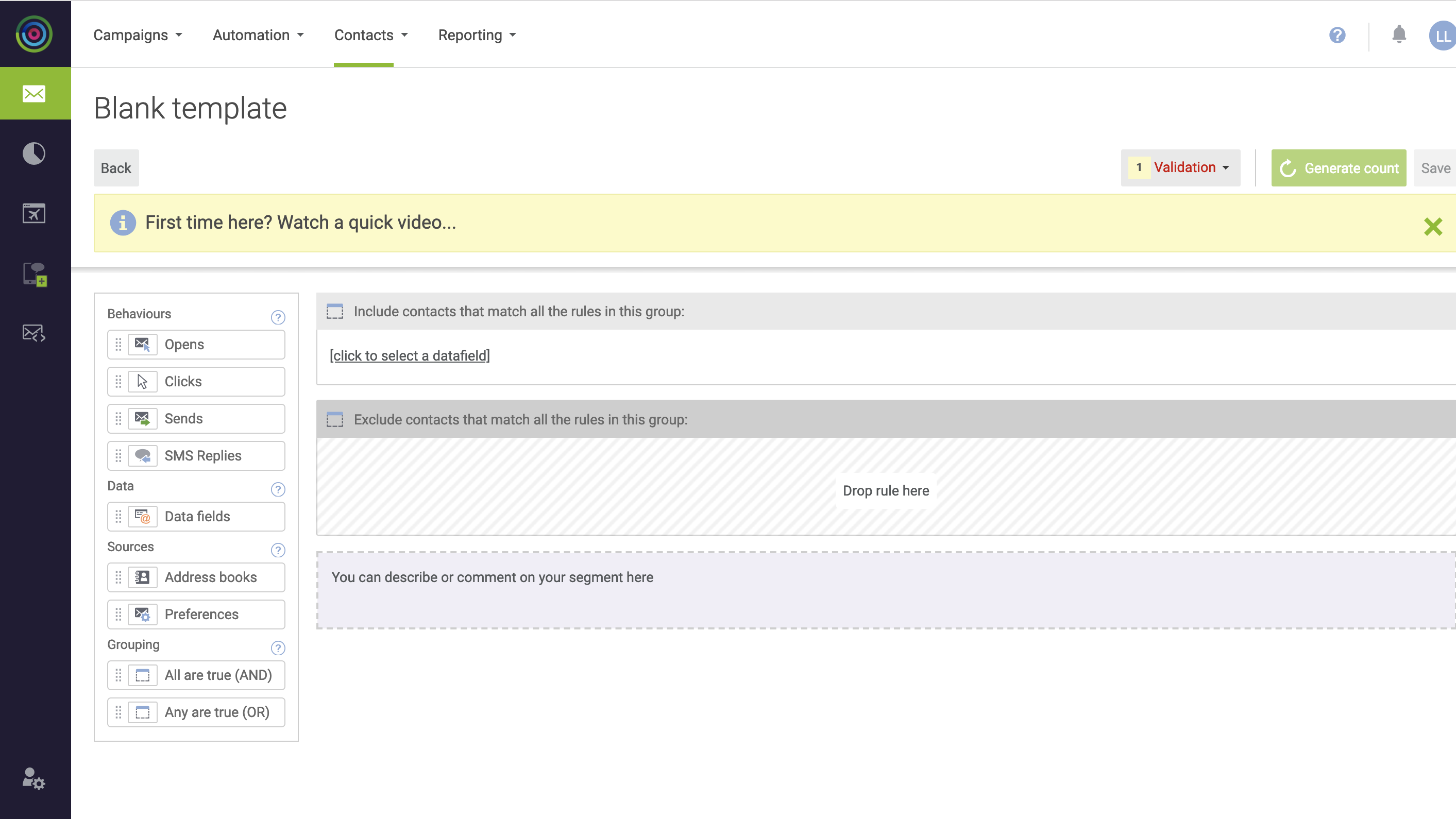Click the Opens behaviour icon
Image resolution: width=1456 pixels, height=819 pixels.
[143, 344]
